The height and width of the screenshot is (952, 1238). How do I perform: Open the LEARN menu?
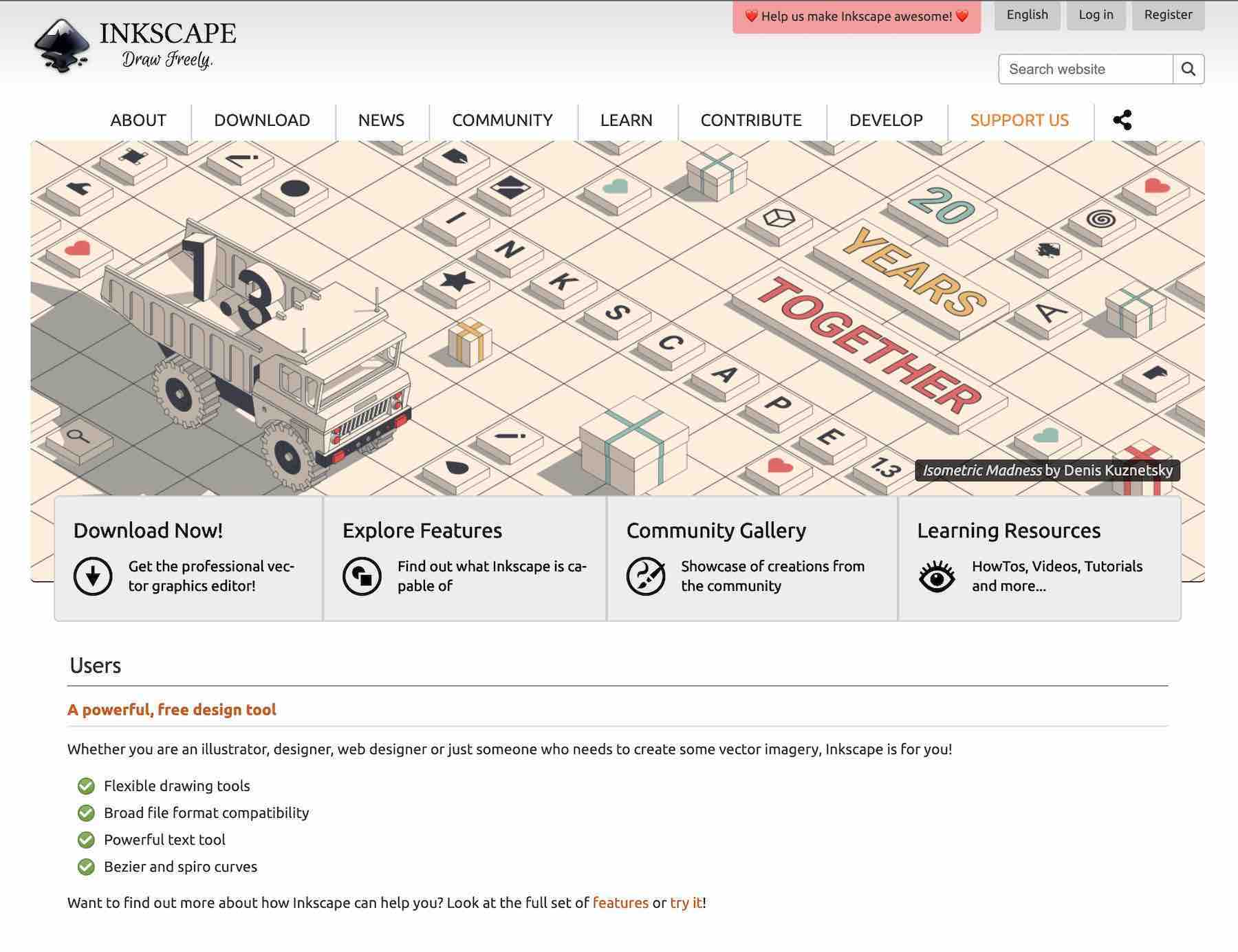point(626,120)
